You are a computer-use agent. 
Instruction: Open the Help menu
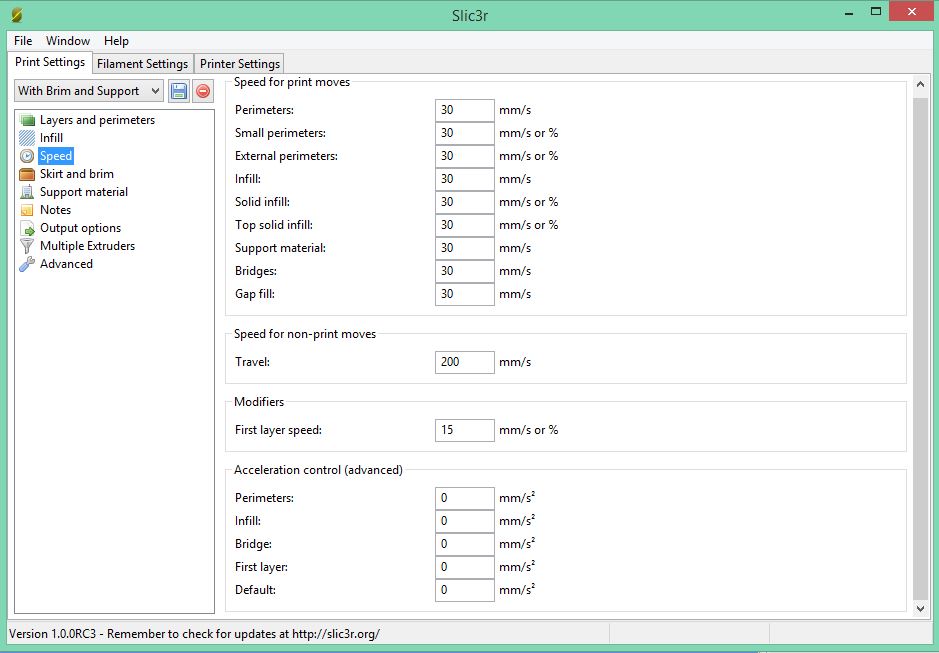(116, 41)
